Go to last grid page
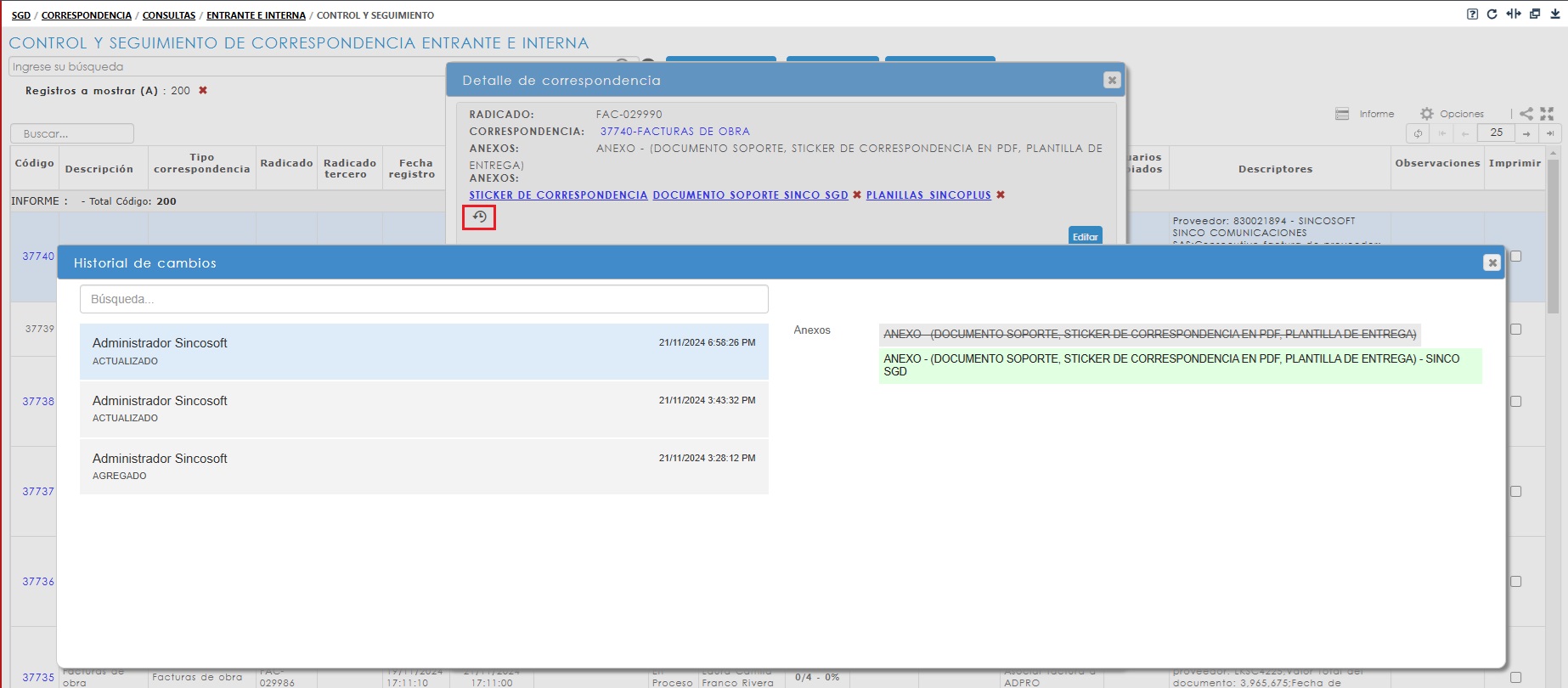This screenshot has width=1568, height=688. point(1550,133)
